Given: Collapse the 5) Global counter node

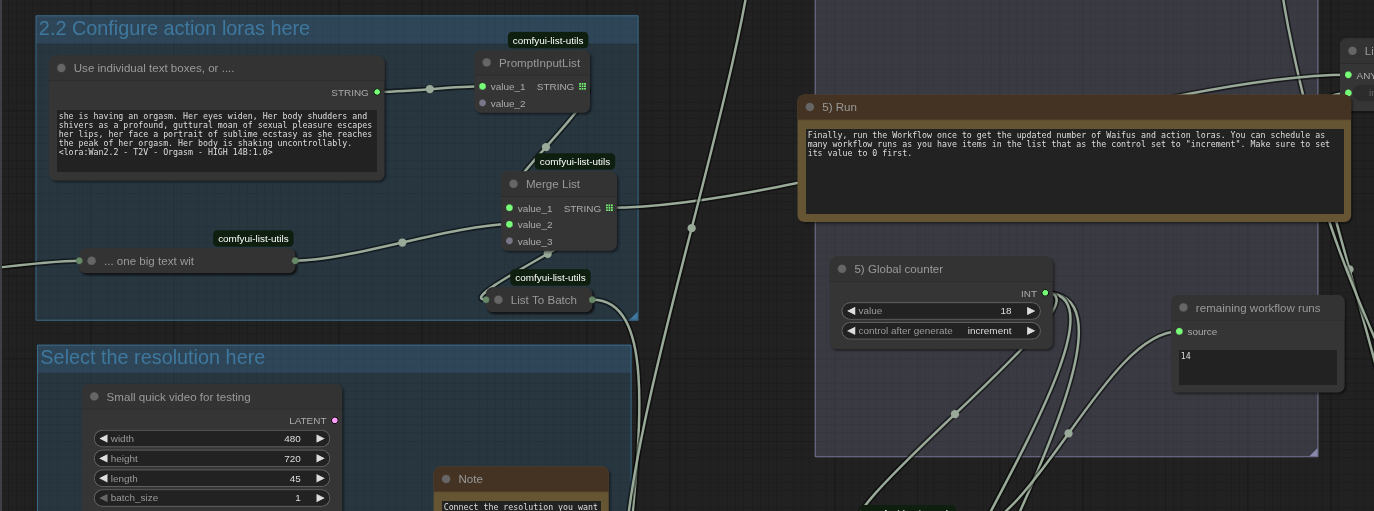Looking at the screenshot, I should click(x=842, y=269).
